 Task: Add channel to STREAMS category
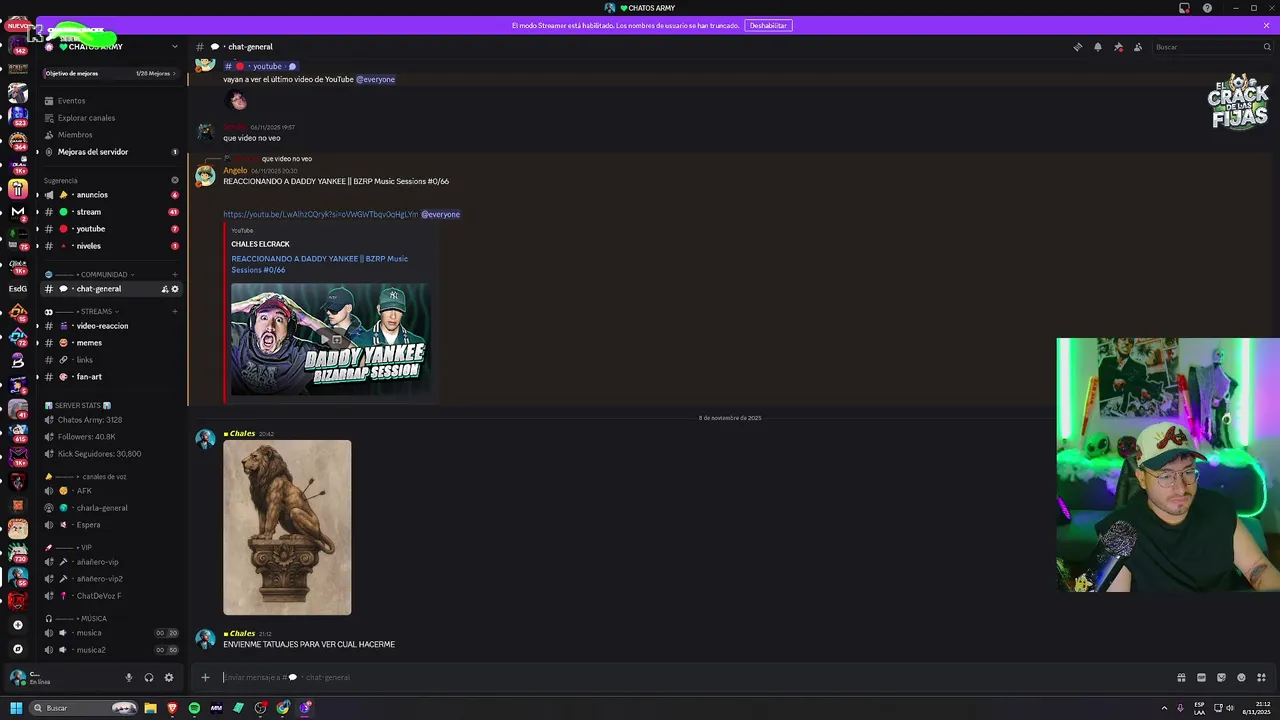[175, 312]
